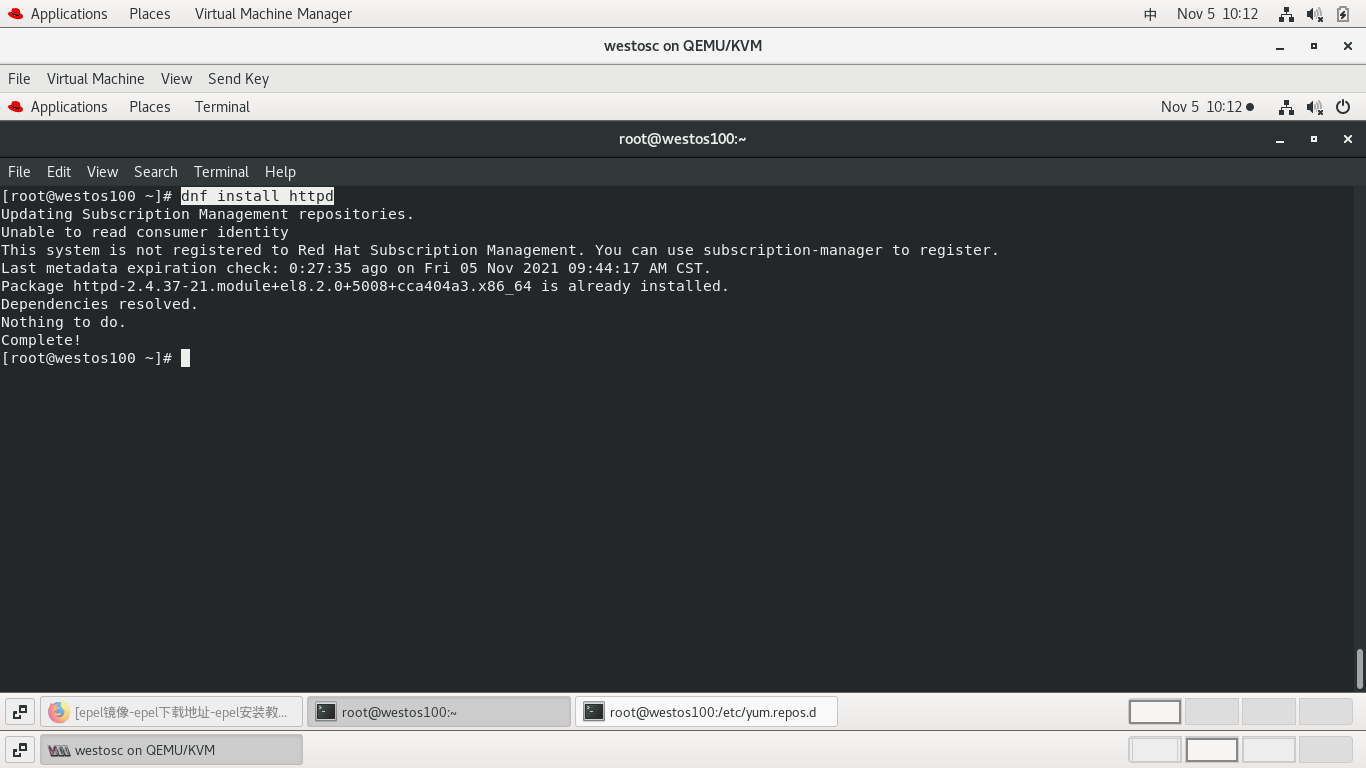Click the muted speaker icon inside the VM
The image size is (1366, 768).
(x=1312, y=107)
